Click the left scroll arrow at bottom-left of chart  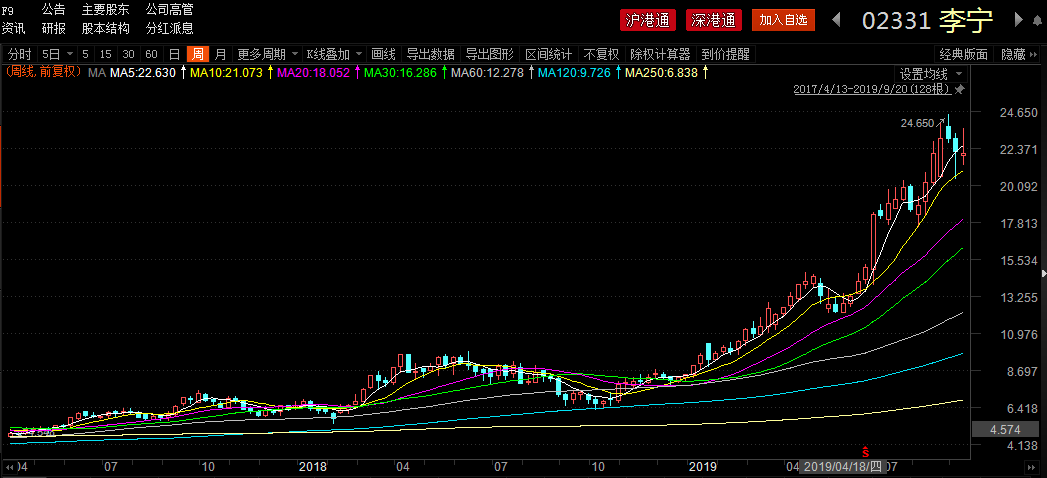[10, 466]
